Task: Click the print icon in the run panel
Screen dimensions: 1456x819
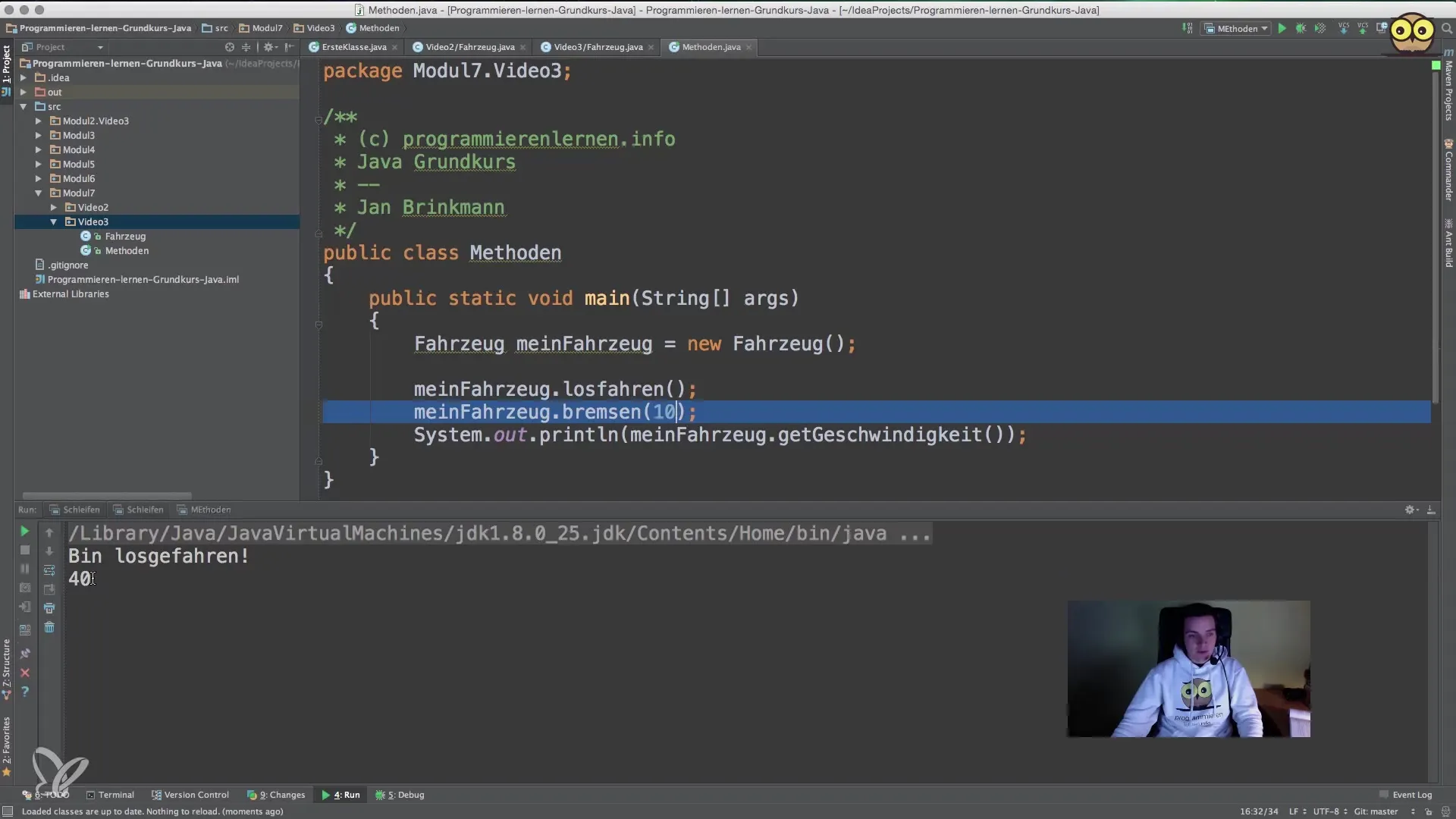Action: tap(49, 608)
